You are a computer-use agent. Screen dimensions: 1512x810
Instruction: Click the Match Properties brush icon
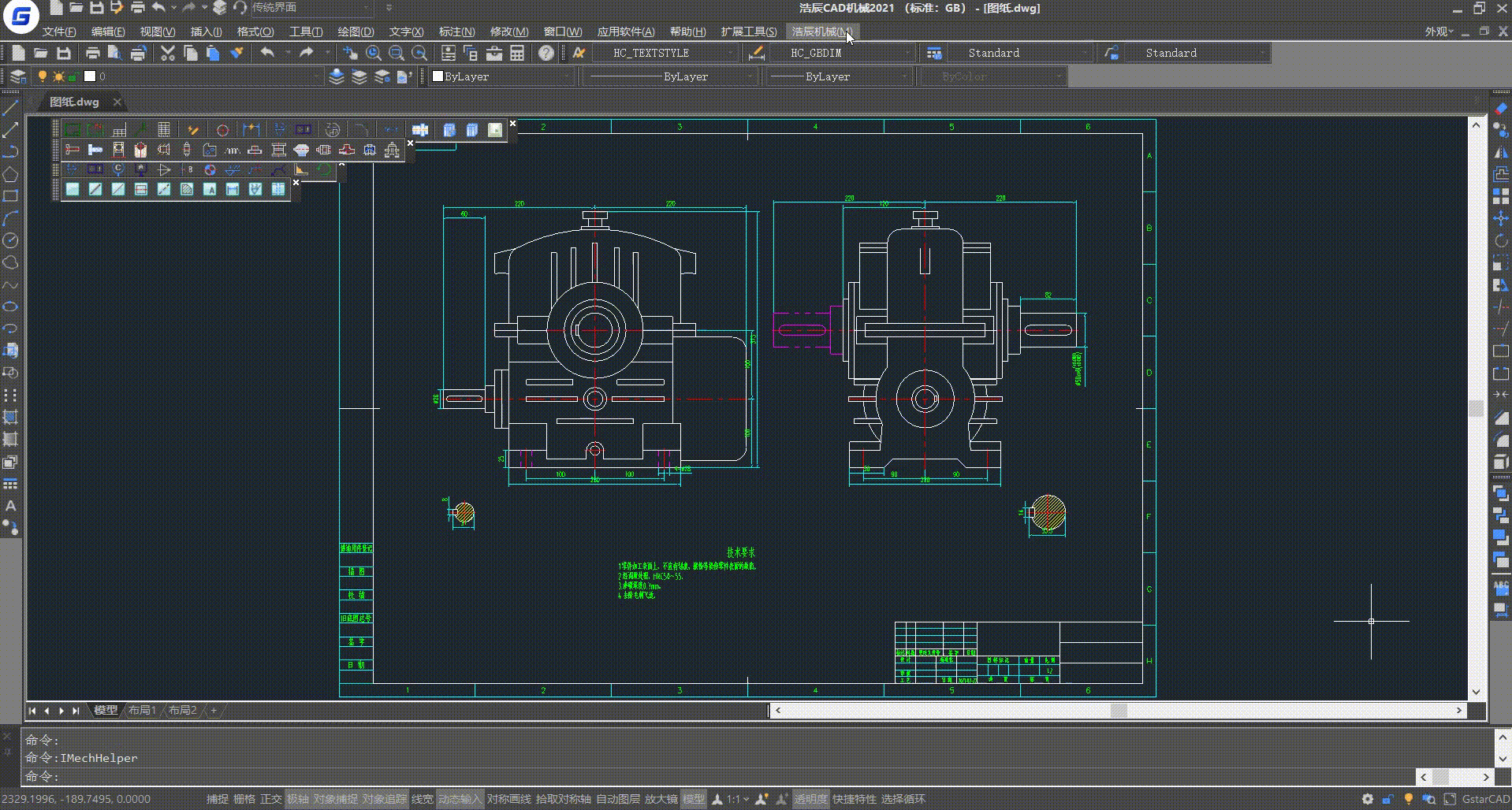click(x=236, y=53)
